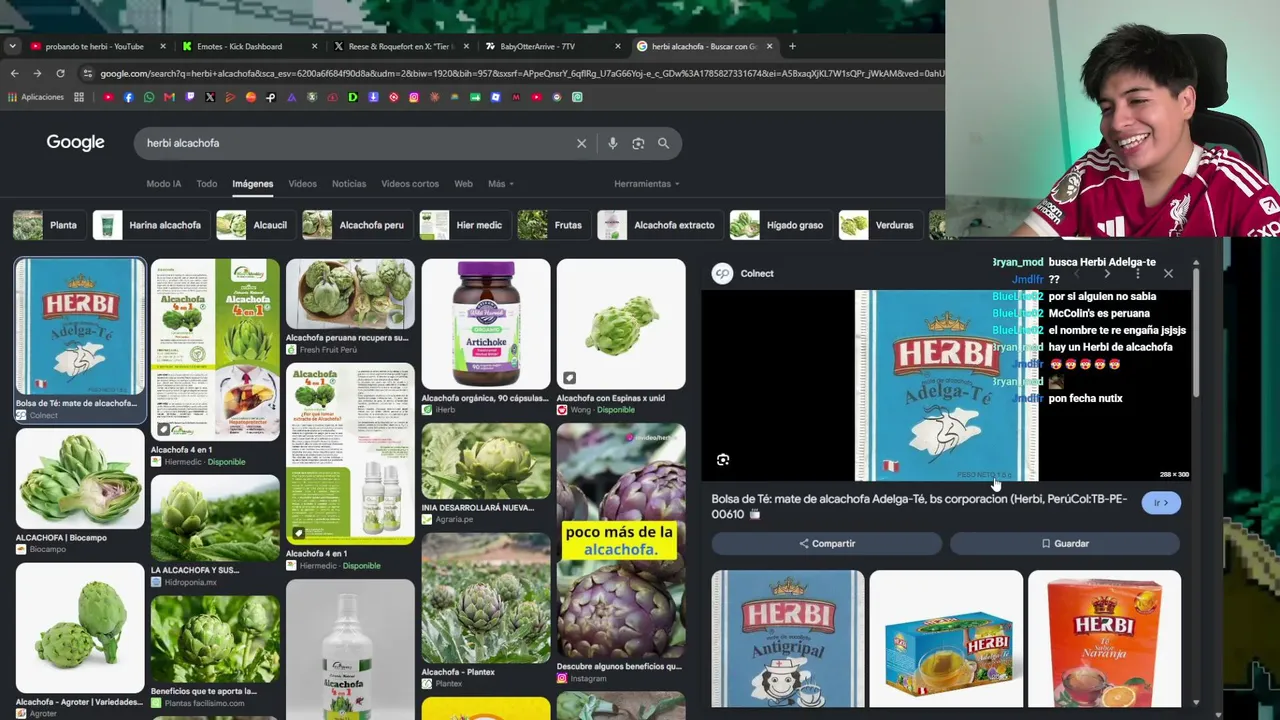This screenshot has width=1280, height=720.
Task: Open the YouTube bookmark icon
Action: point(108,97)
